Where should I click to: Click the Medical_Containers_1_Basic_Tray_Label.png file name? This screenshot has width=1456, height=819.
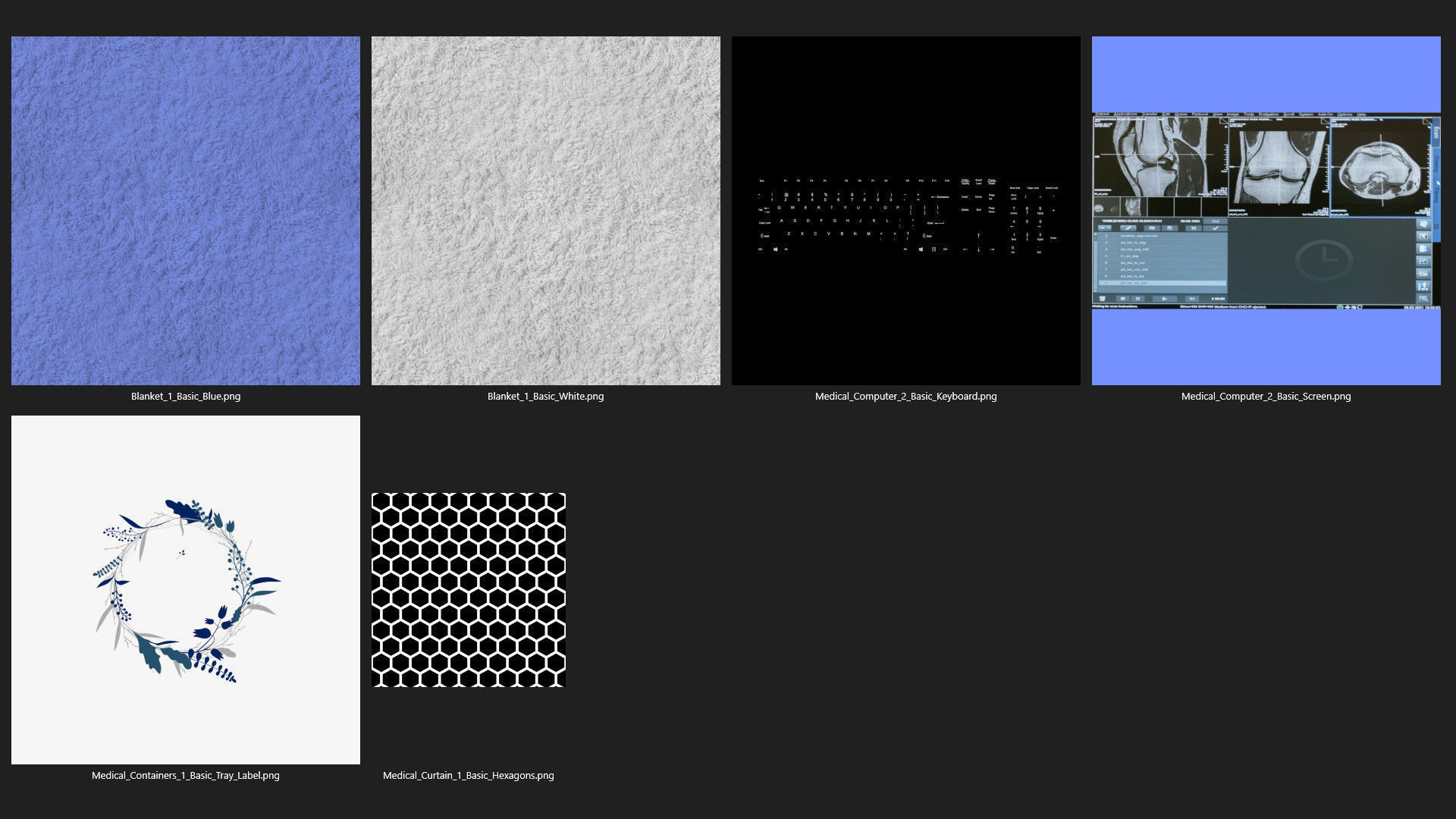click(186, 775)
